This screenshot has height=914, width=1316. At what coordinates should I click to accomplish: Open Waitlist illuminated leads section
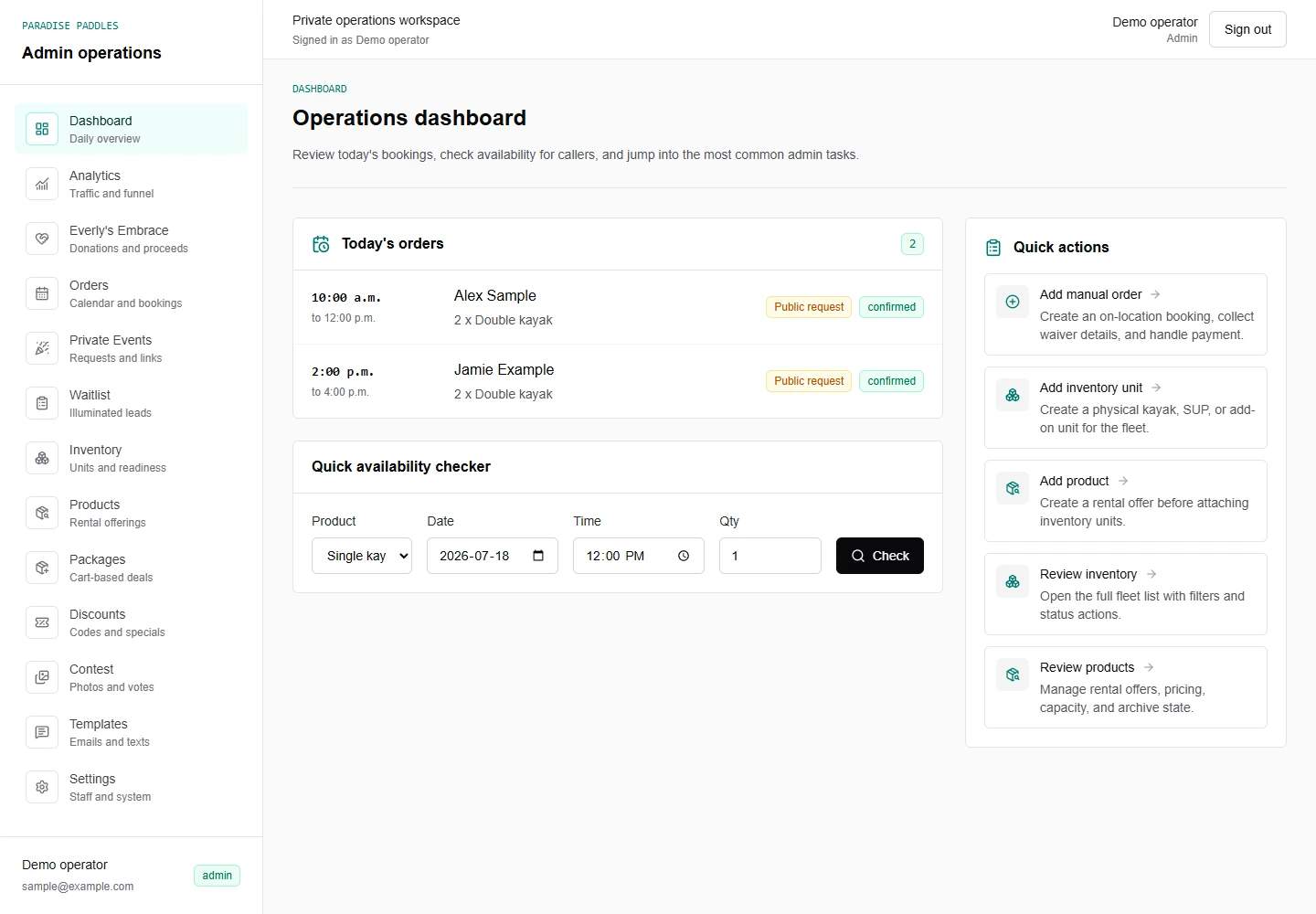tap(132, 403)
